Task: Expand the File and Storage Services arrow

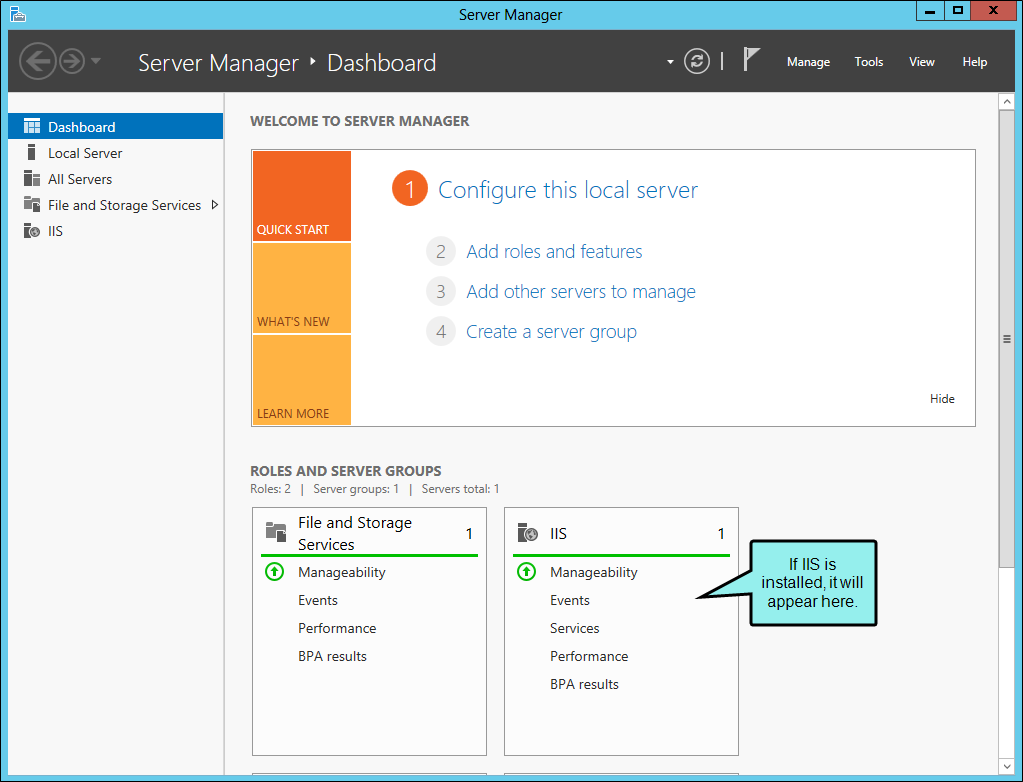Action: (x=215, y=205)
